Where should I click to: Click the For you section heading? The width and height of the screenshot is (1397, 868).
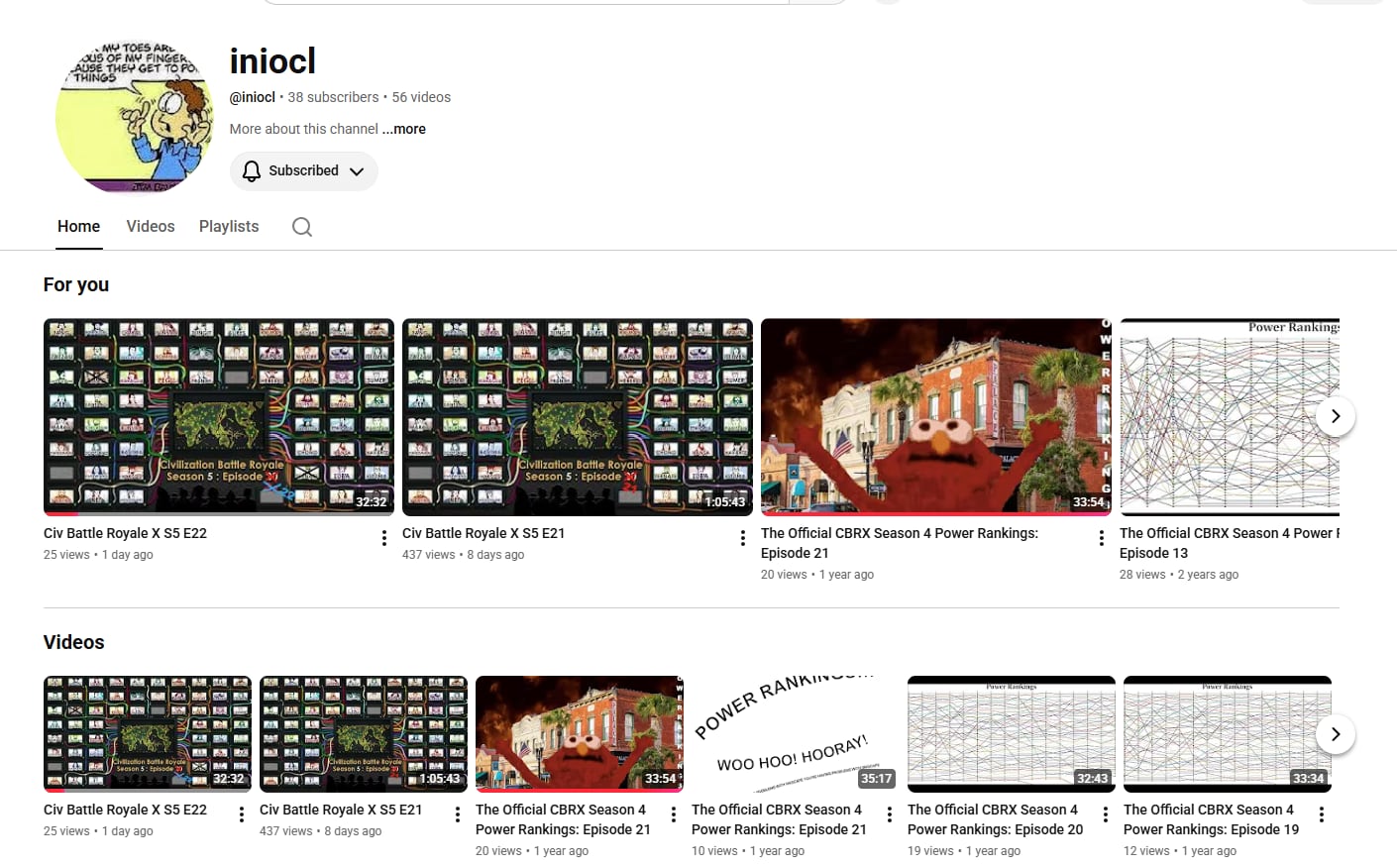pyautogui.click(x=76, y=284)
